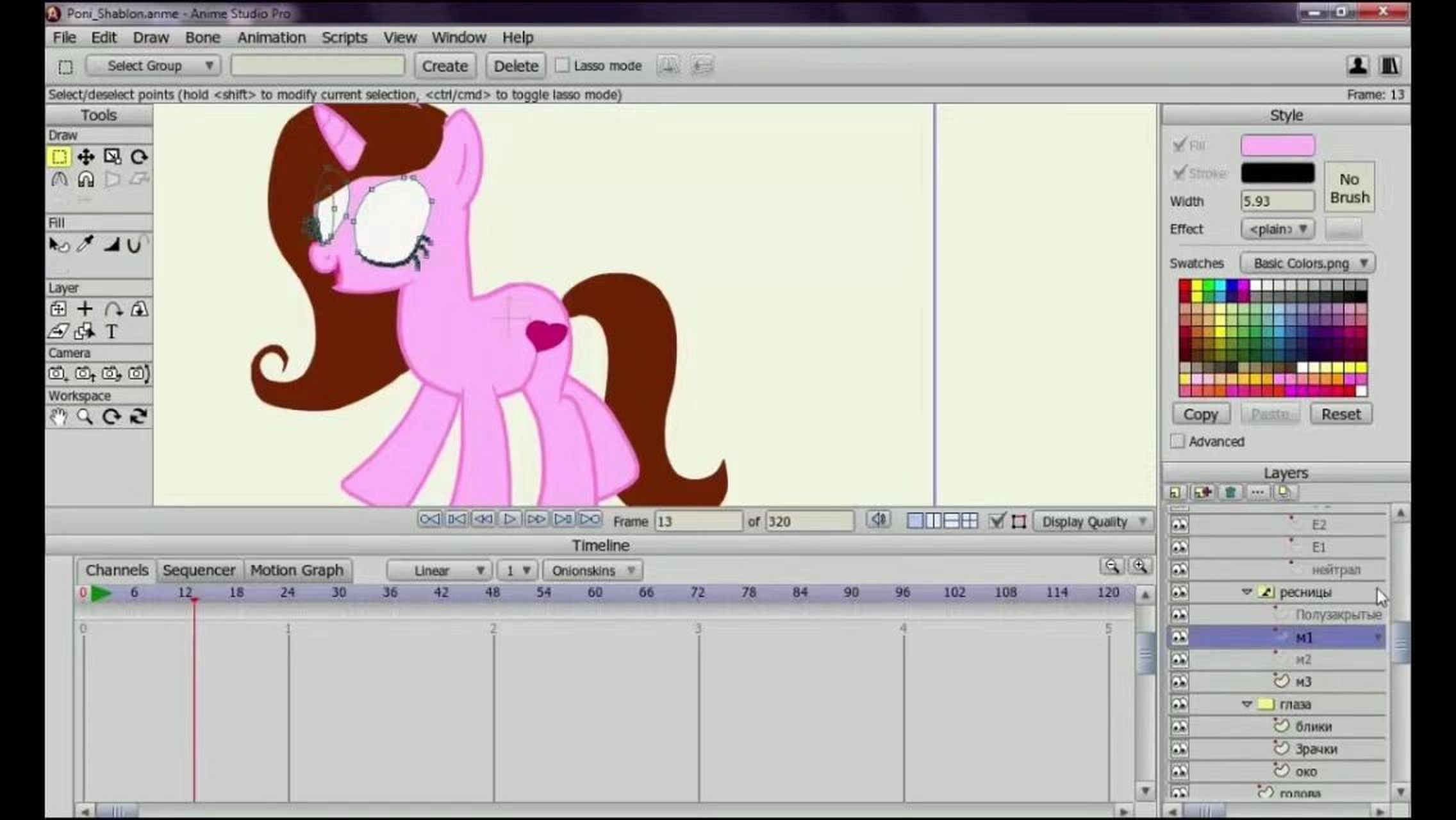Select the Rotate Points tool

[139, 157]
